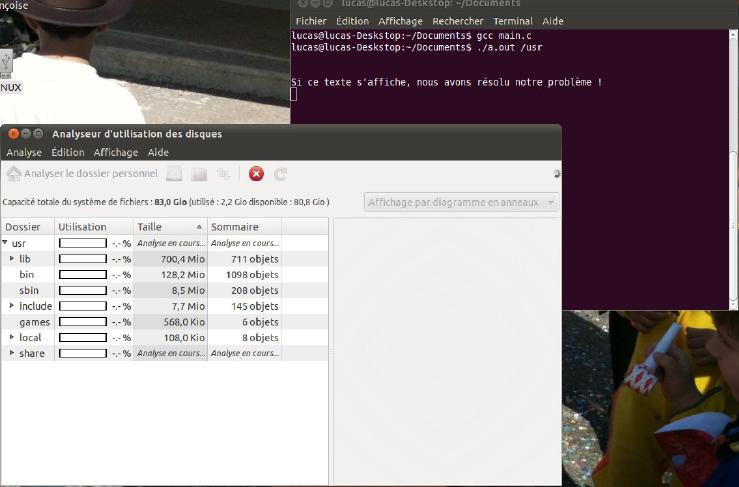Viewport: 739px width, 487px height.
Task: Collapse the usr folder tree
Action: click(x=5, y=243)
